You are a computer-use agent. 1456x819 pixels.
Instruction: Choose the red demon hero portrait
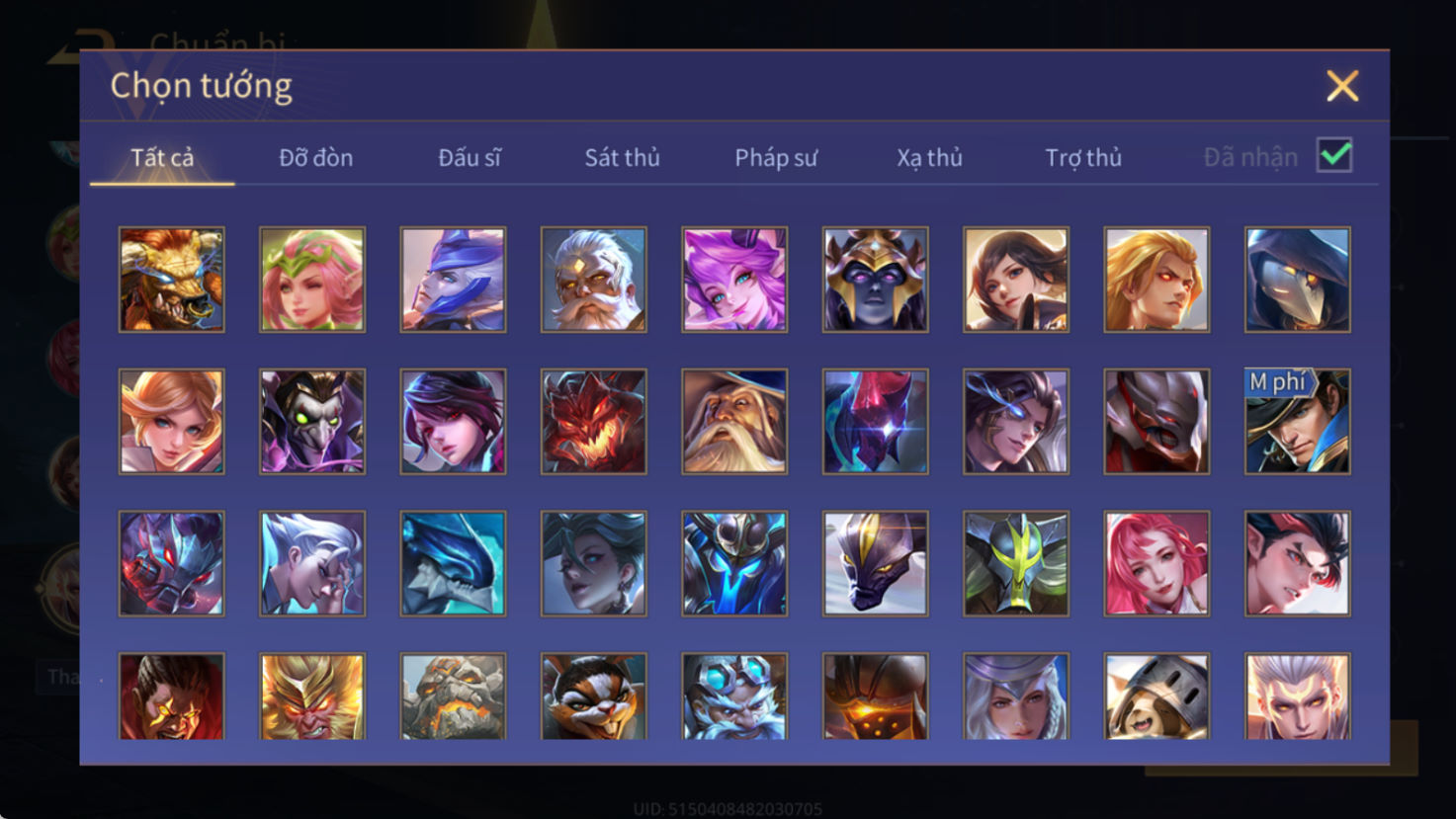point(594,422)
